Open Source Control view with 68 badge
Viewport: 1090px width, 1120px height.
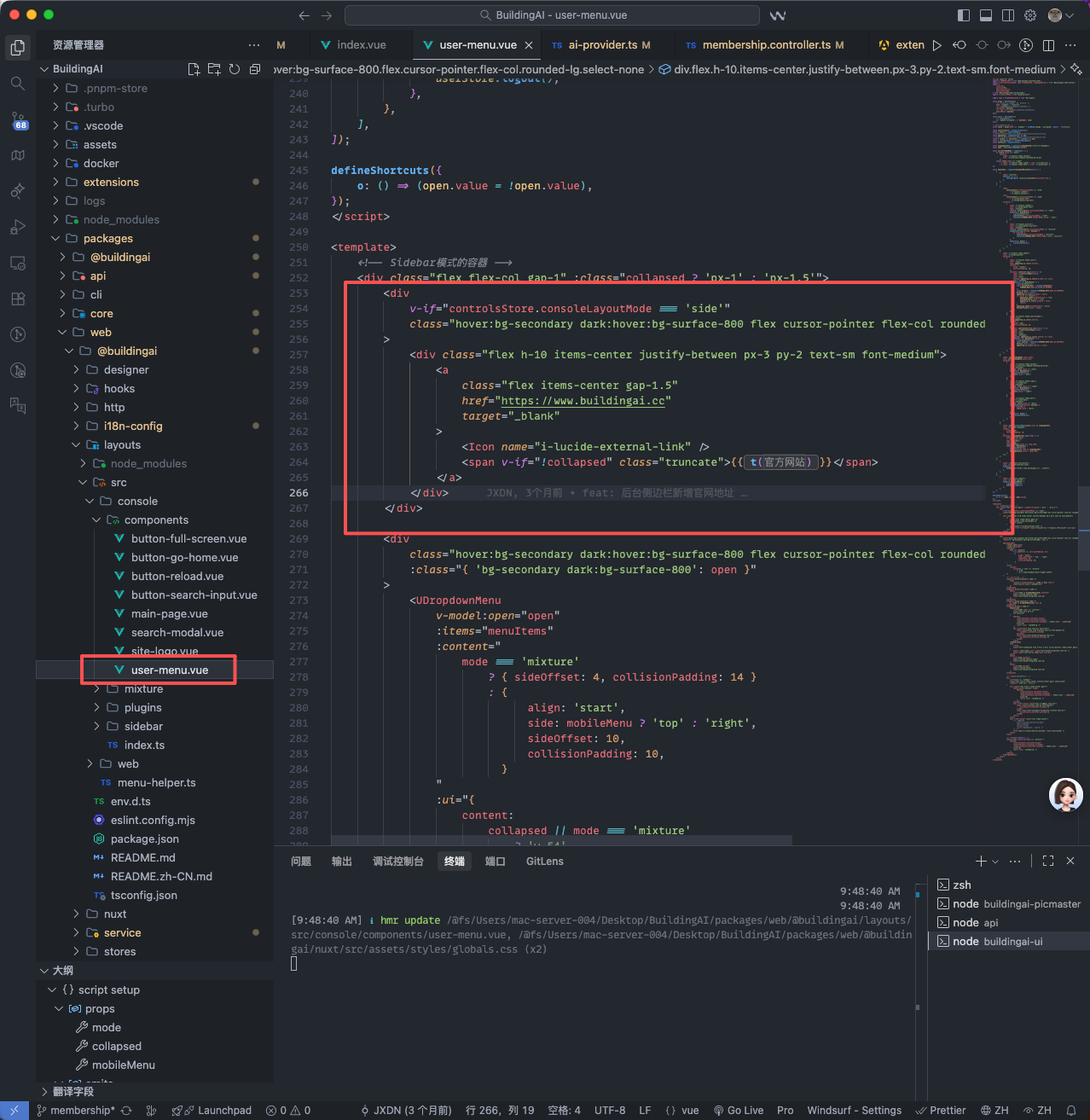17,119
